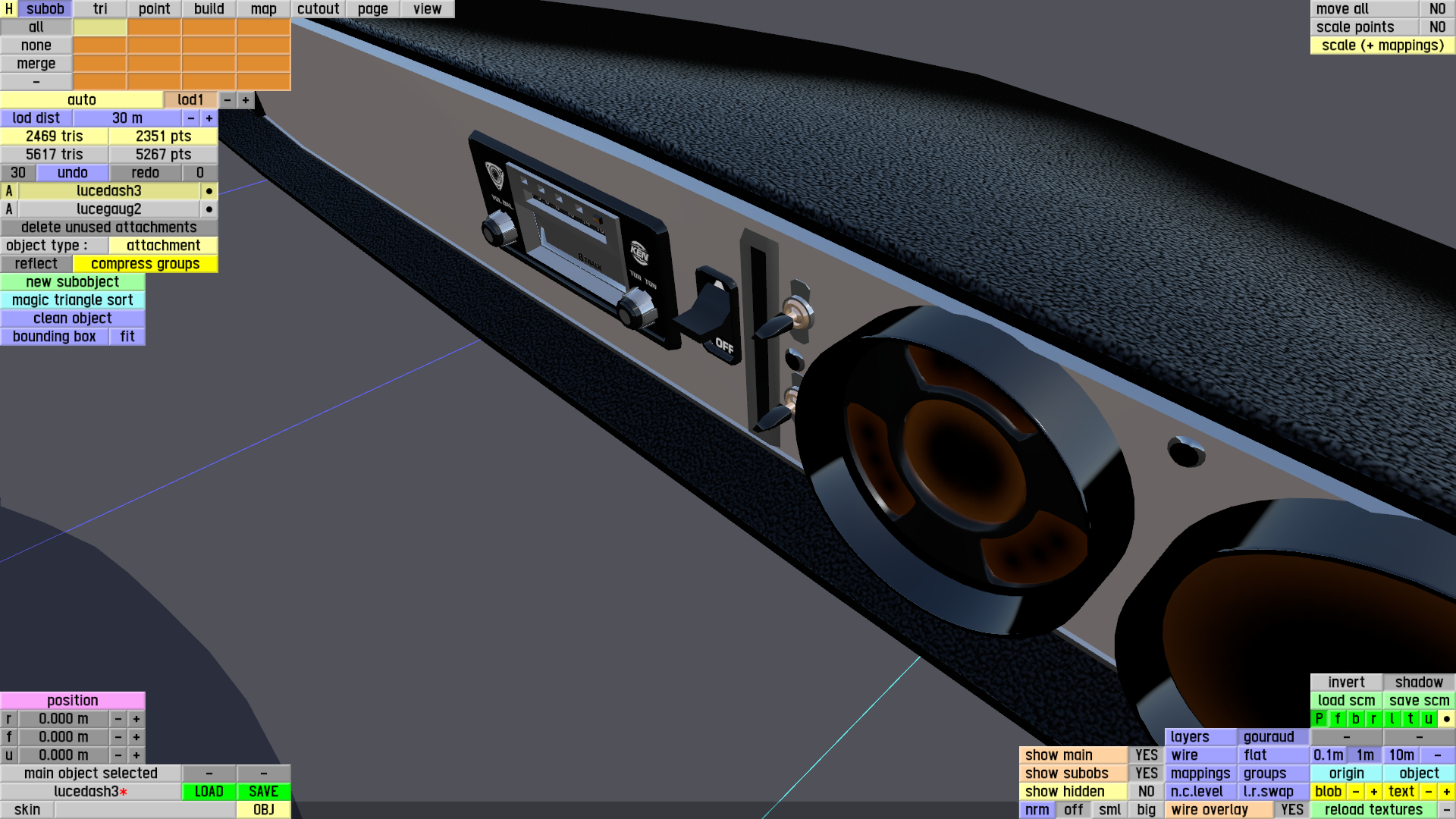Click the pale yellow subobject grid cell

[99, 27]
